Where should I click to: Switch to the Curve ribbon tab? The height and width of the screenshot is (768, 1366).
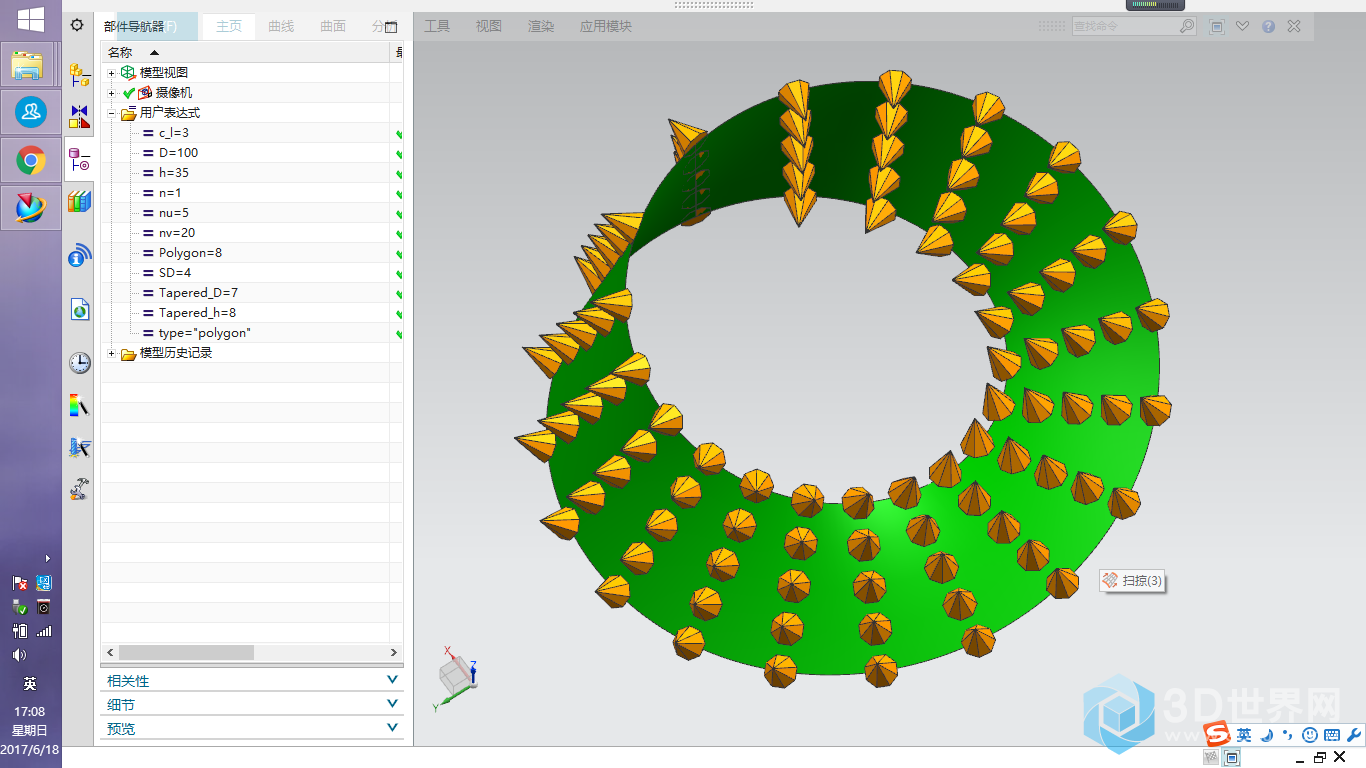coord(281,26)
